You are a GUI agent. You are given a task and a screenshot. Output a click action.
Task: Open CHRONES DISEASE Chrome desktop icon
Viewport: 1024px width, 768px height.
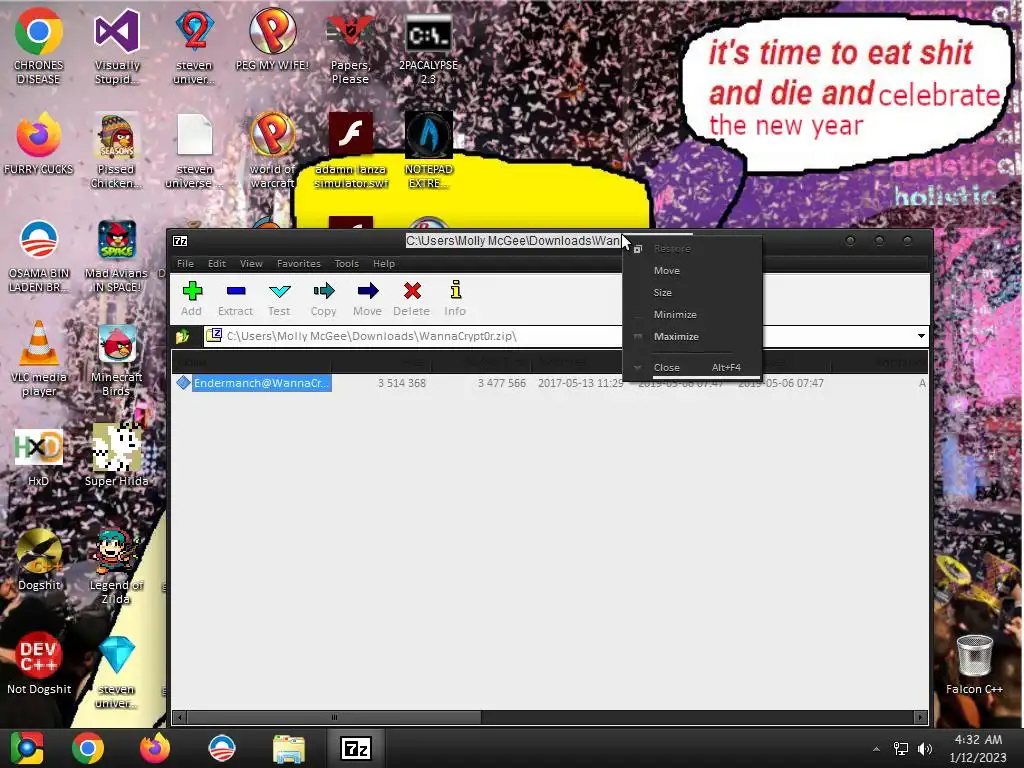39,46
